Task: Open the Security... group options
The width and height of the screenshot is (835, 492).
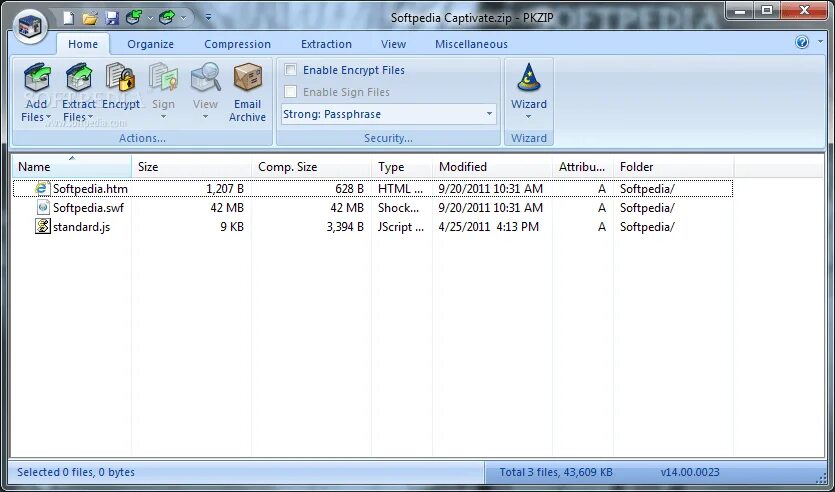Action: point(388,138)
